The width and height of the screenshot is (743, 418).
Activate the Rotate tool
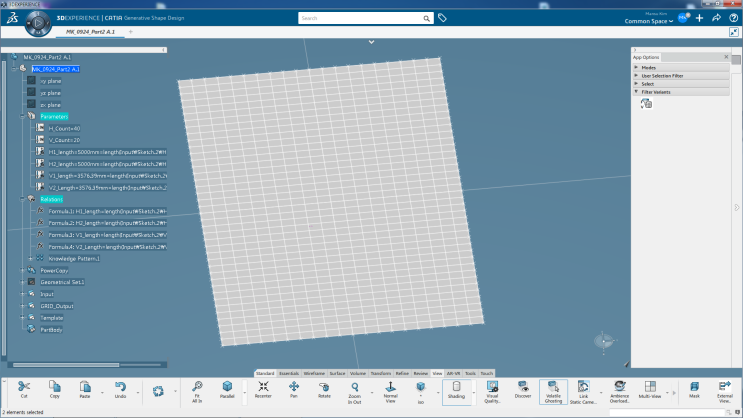click(x=324, y=390)
